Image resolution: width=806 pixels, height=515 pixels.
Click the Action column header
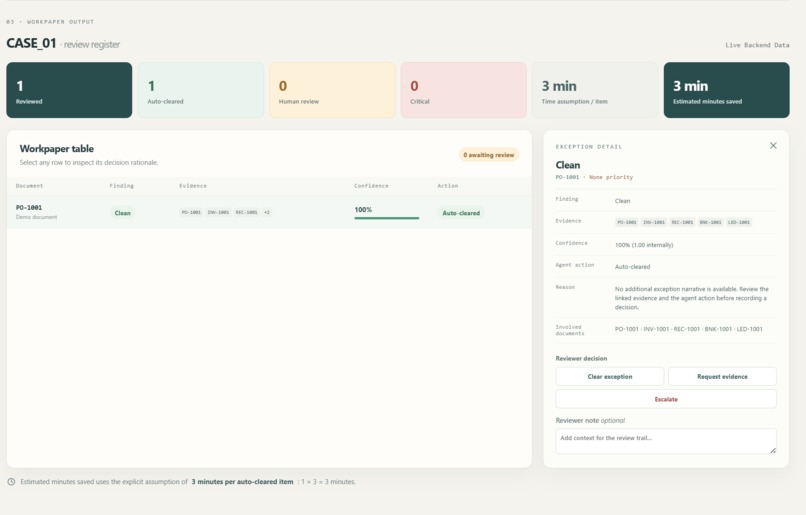pyautogui.click(x=448, y=186)
